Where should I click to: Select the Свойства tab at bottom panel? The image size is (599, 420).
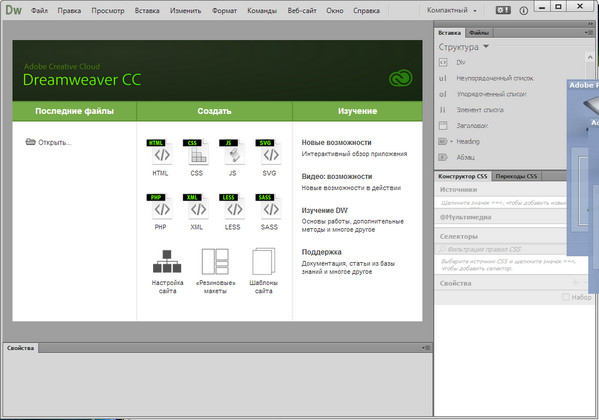[20, 348]
